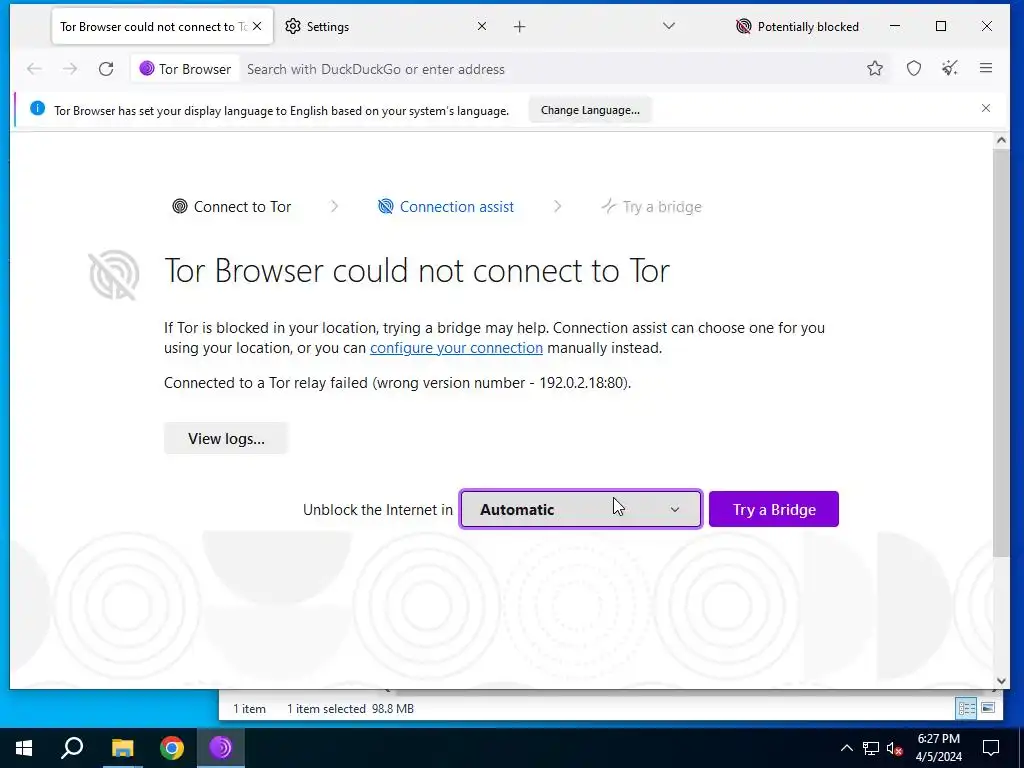
Task: Click the Tor Browser onion identity icon
Action: tap(147, 69)
